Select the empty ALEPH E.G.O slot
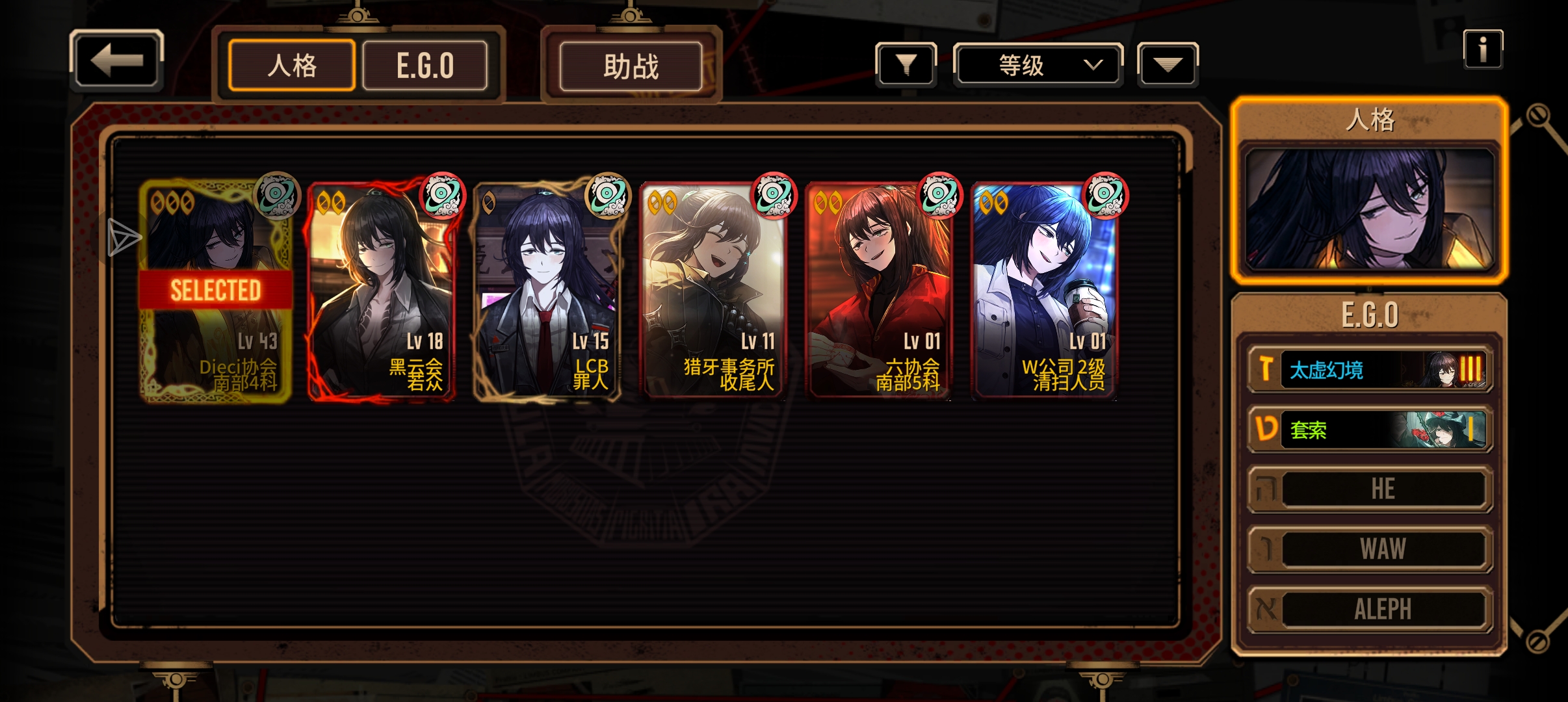The width and height of the screenshot is (1568, 702). [x=1370, y=609]
